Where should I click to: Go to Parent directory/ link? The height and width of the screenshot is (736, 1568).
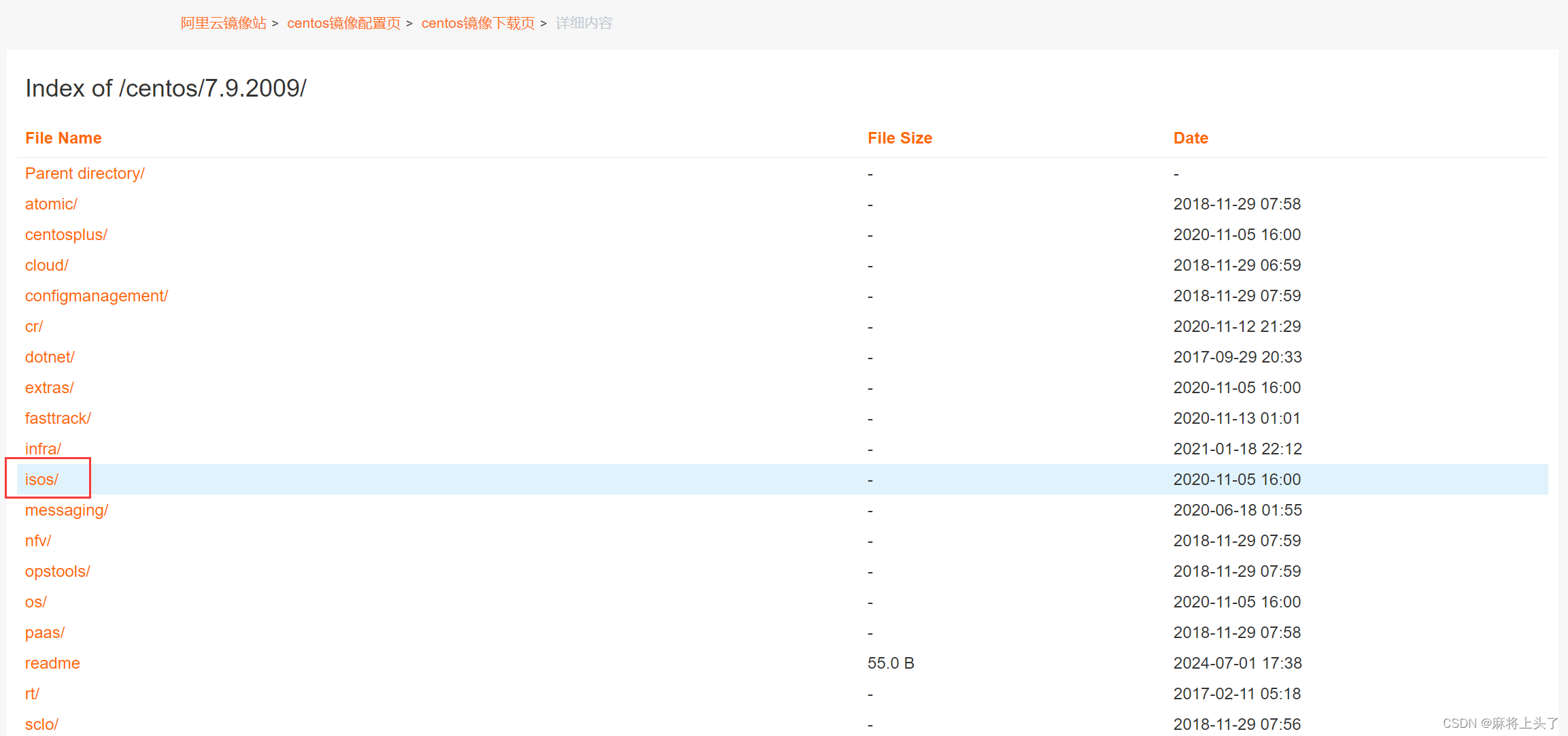84,173
